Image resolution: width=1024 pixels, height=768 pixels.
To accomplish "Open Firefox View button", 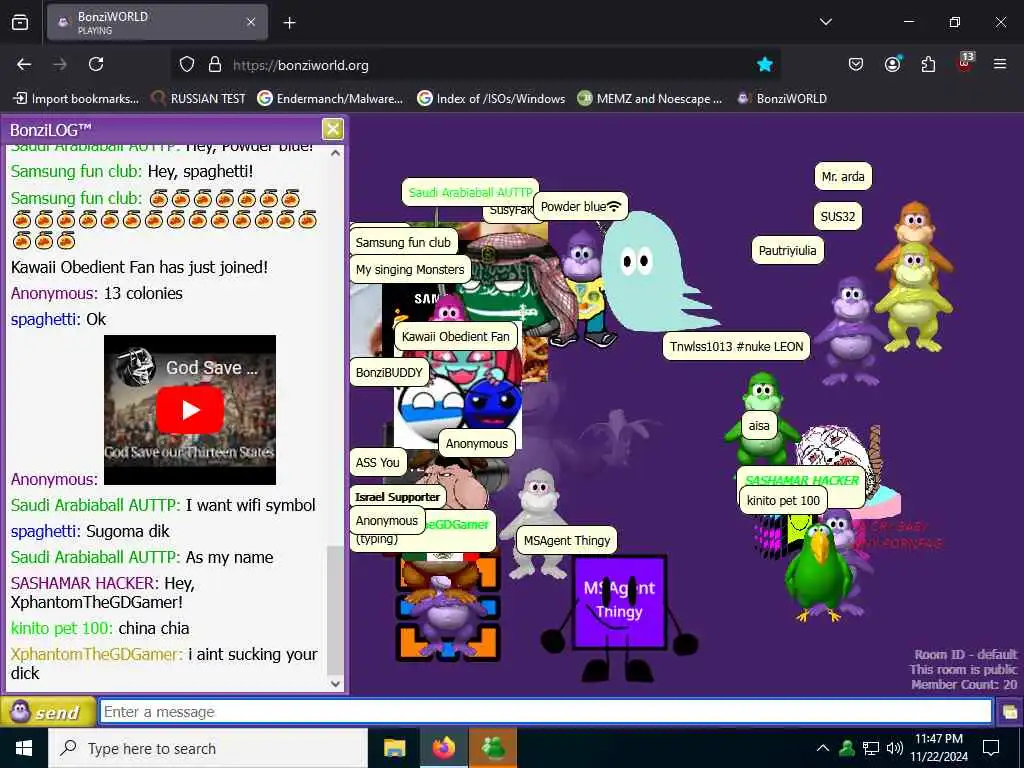I will [x=20, y=23].
